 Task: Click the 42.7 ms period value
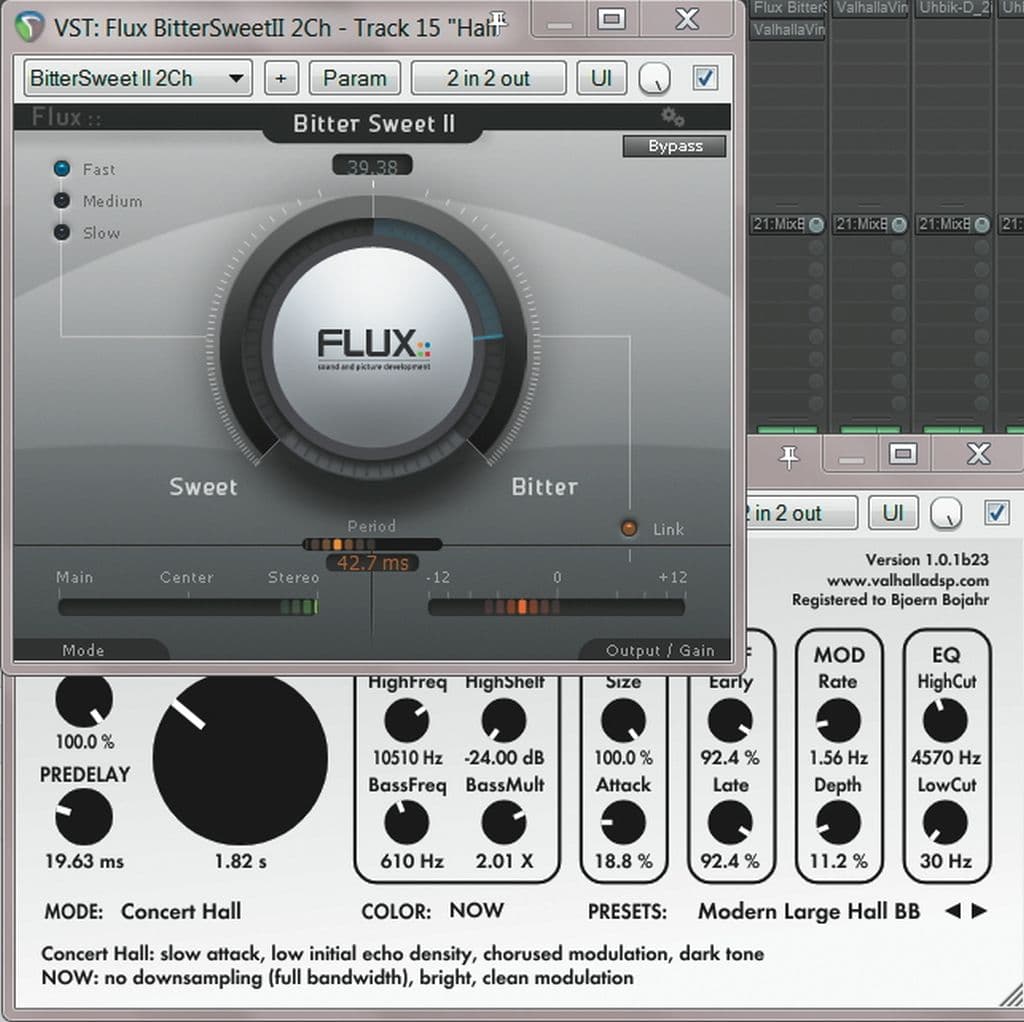tap(372, 562)
